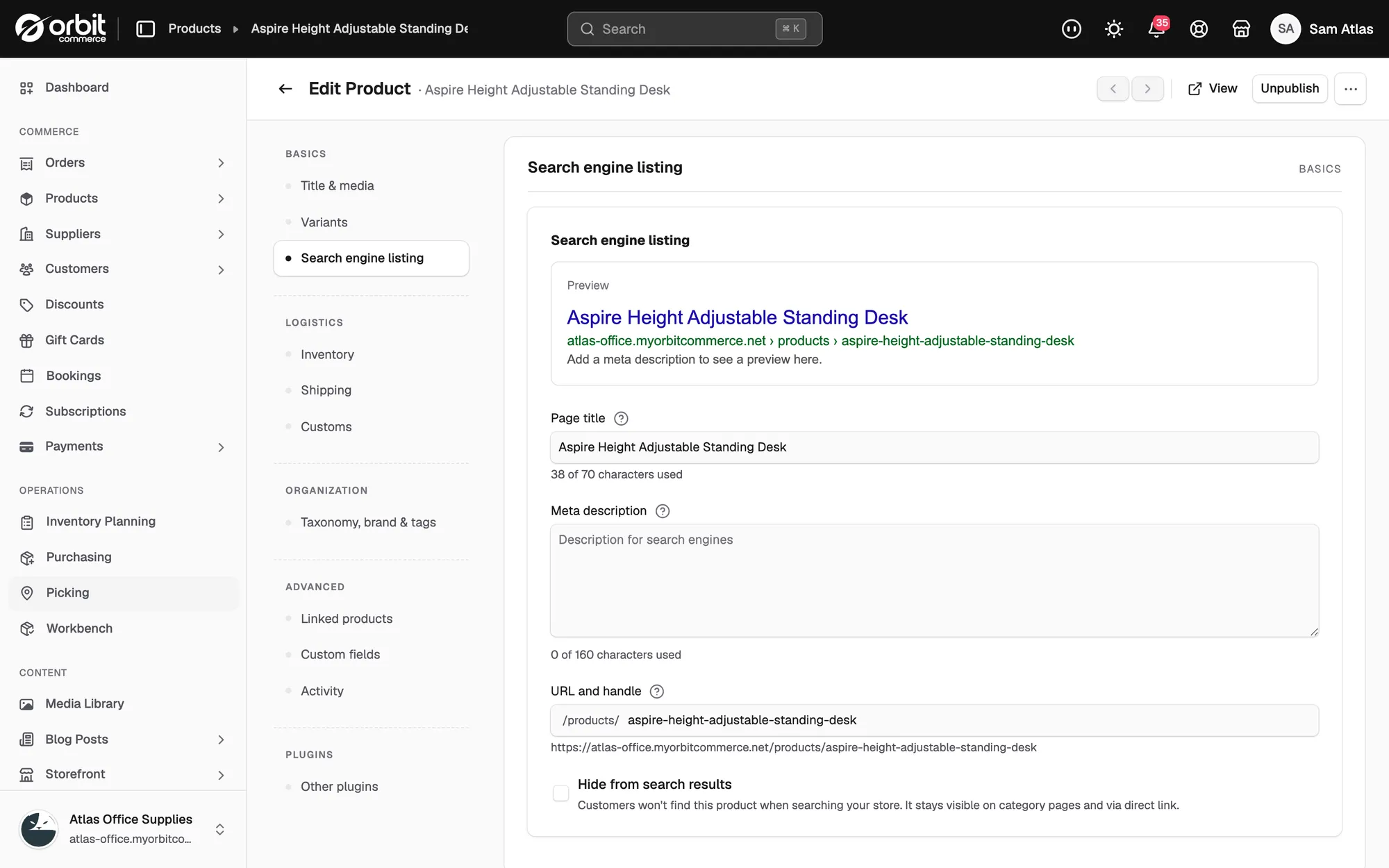Click the preview title link Aspire Height Adjustable

737,317
